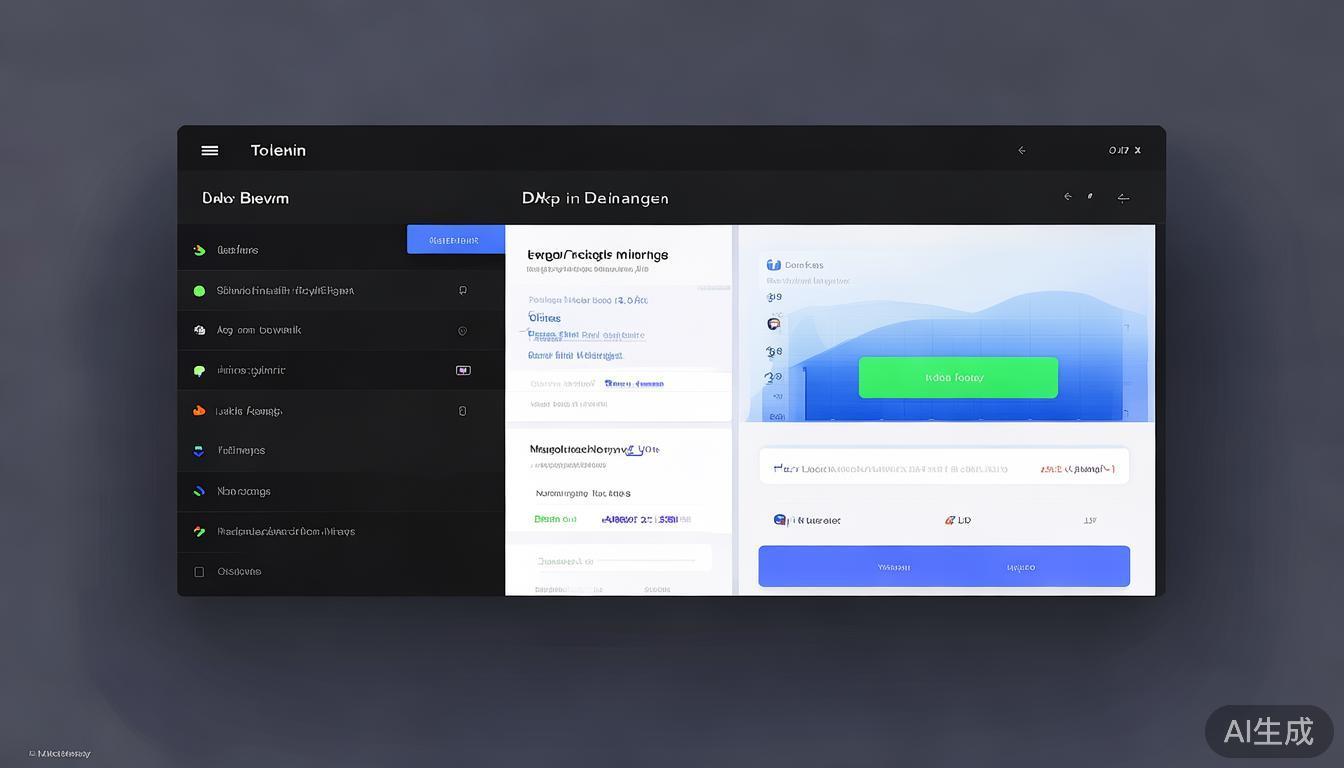Viewport: 1344px width, 768px height.
Task: Click the rightmost arrow icon in the dark header bar
Action: tap(1123, 198)
